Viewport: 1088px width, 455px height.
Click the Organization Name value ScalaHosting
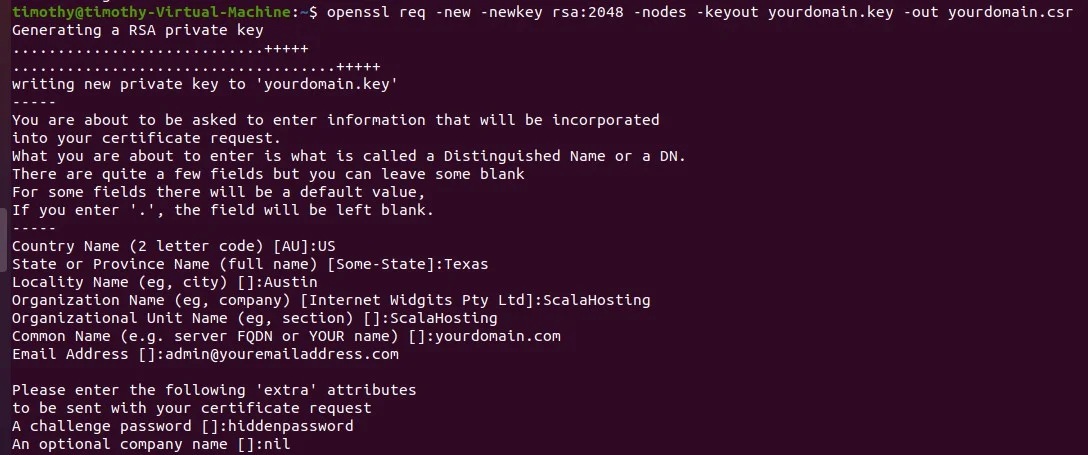pyautogui.click(x=597, y=300)
